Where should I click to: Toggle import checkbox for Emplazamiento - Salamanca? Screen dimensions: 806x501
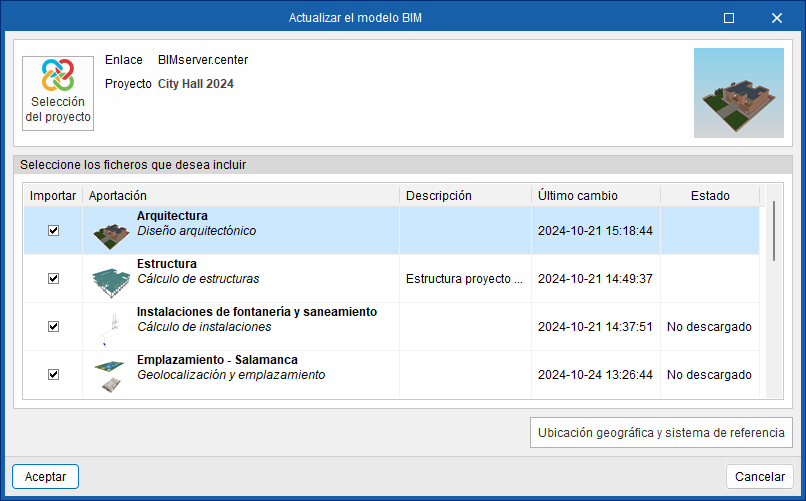54,375
